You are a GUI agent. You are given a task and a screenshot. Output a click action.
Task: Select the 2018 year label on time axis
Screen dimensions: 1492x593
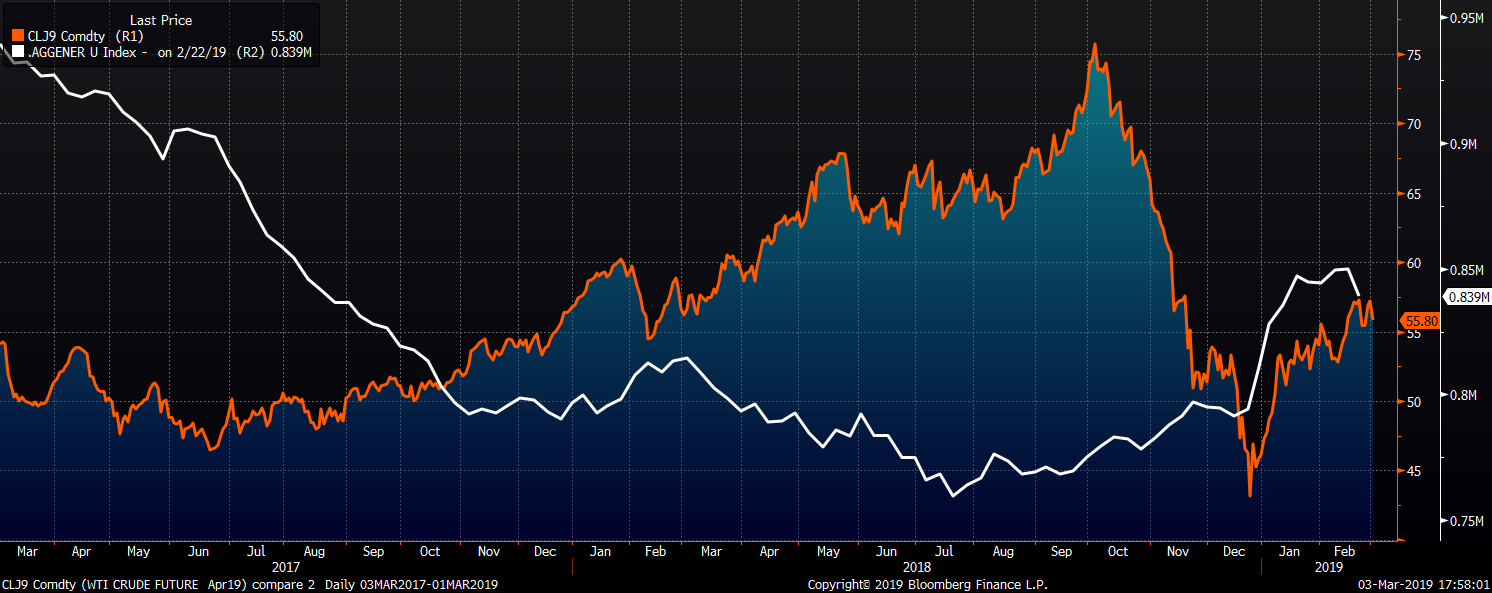pyautogui.click(x=915, y=567)
